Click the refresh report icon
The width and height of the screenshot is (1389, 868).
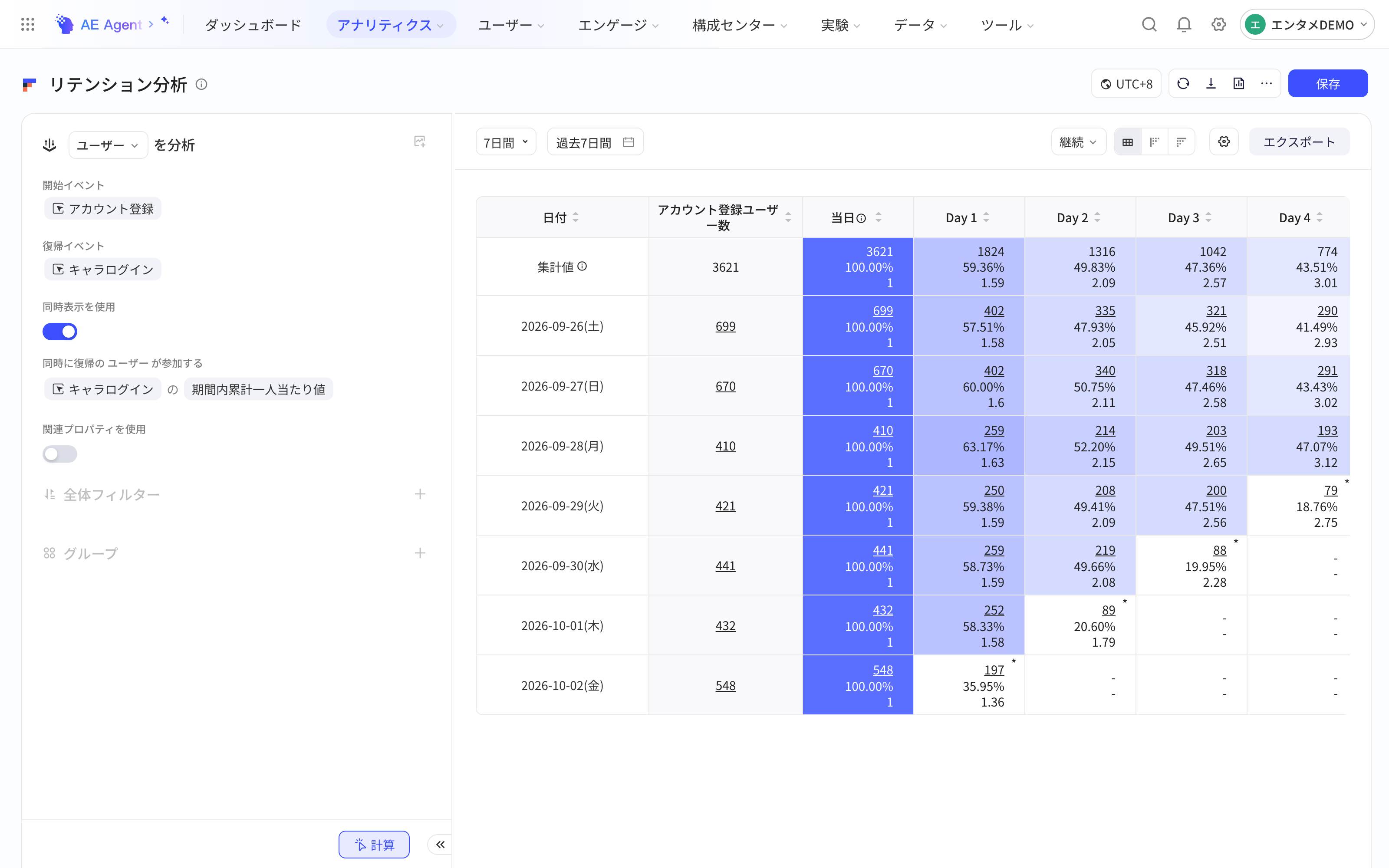point(1183,84)
